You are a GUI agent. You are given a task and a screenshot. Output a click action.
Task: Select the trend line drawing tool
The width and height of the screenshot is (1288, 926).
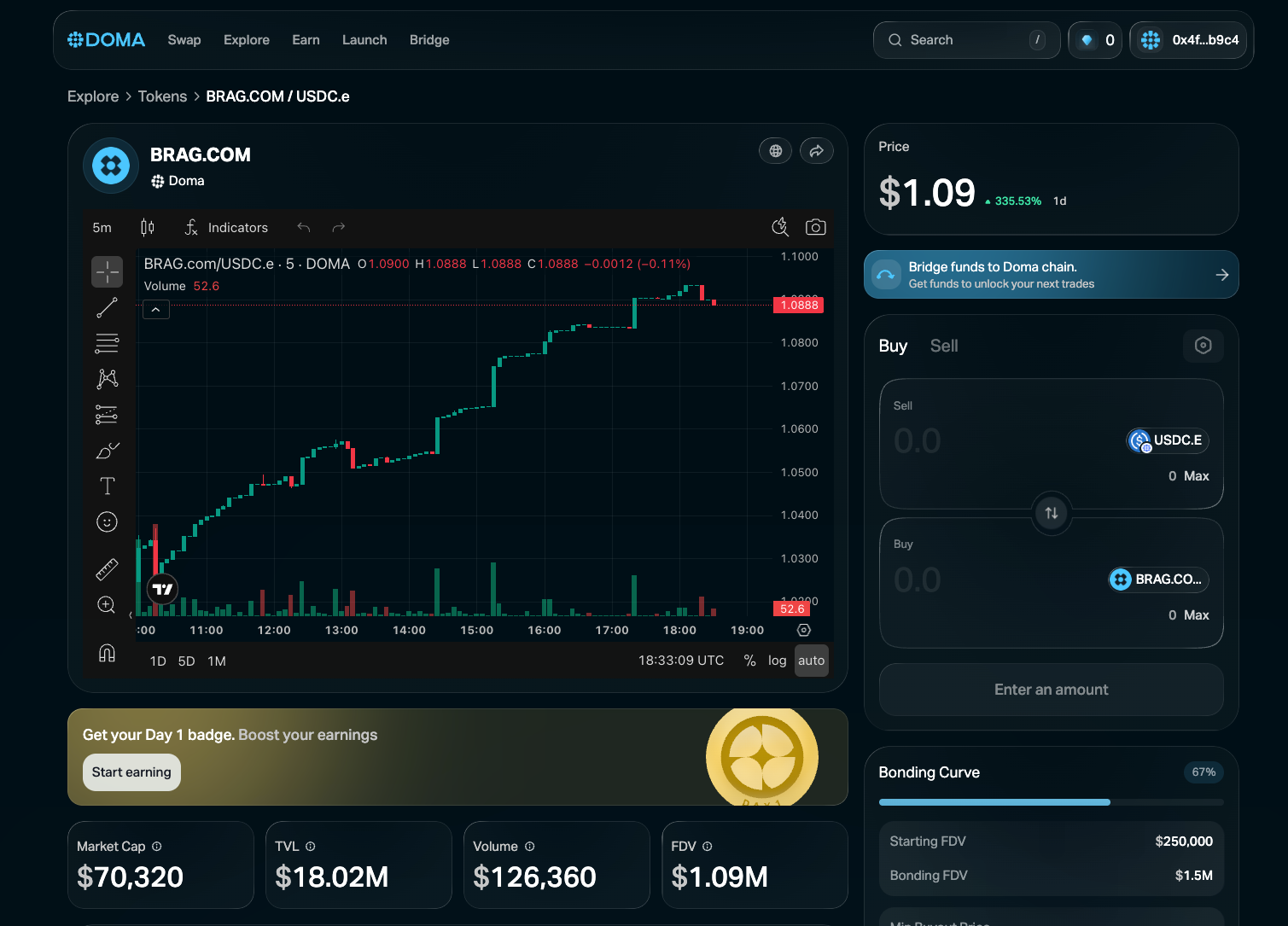click(108, 308)
